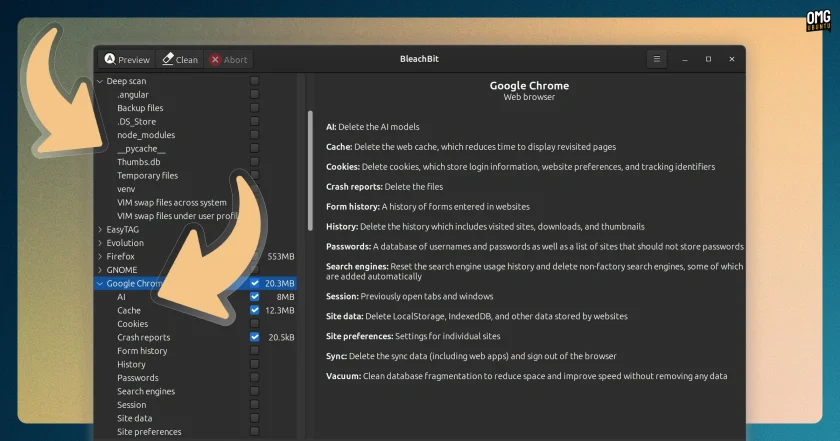The width and height of the screenshot is (840, 441).
Task: Enable the .angular checkbox
Action: (x=254, y=94)
